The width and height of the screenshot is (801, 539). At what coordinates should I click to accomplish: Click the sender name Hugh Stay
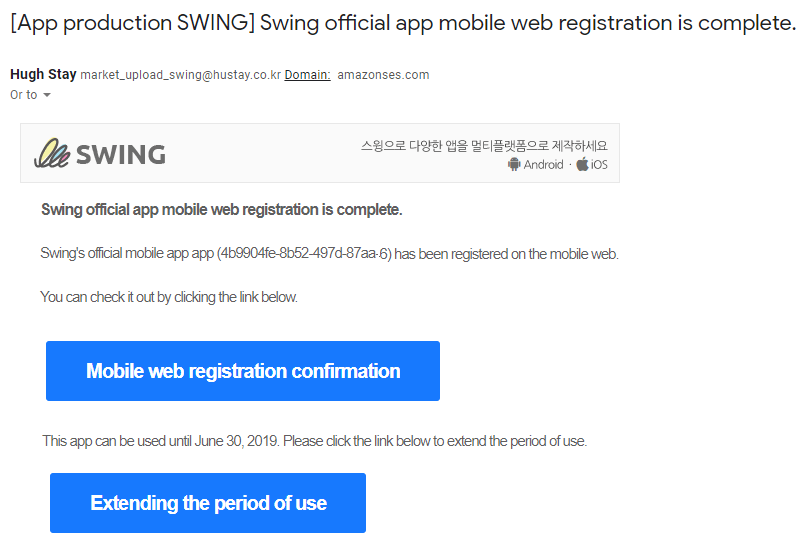[42, 75]
